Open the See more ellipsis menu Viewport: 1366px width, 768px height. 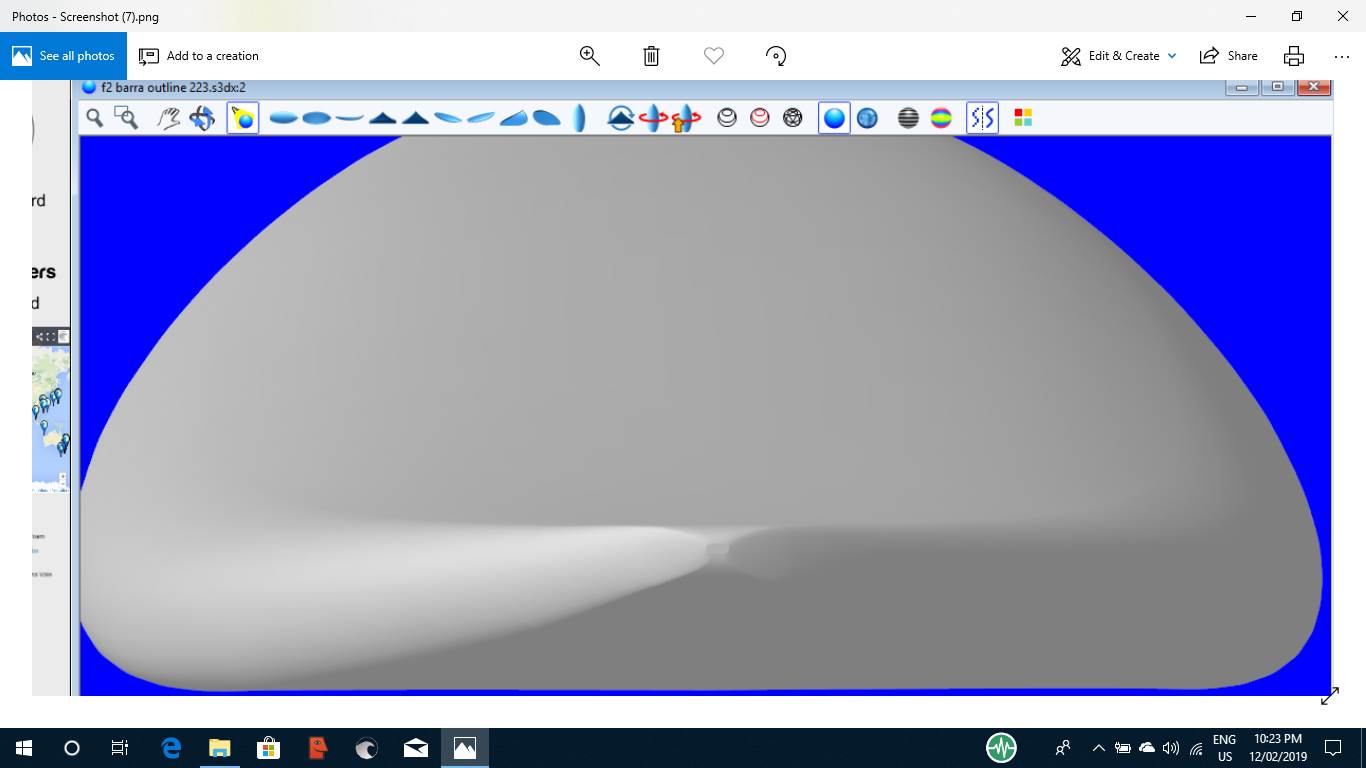tap(1340, 56)
